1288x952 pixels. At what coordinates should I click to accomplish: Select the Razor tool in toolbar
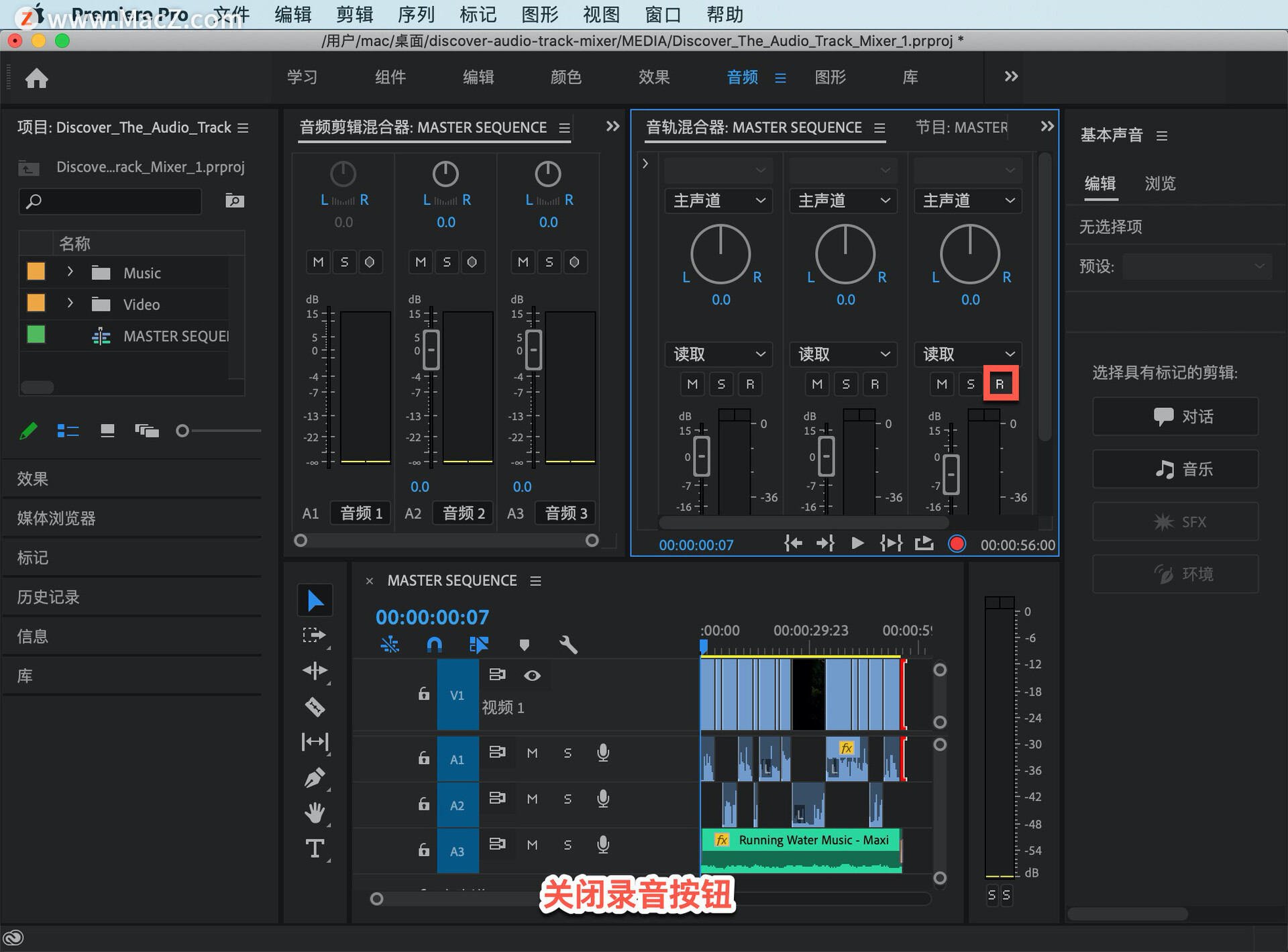315,706
